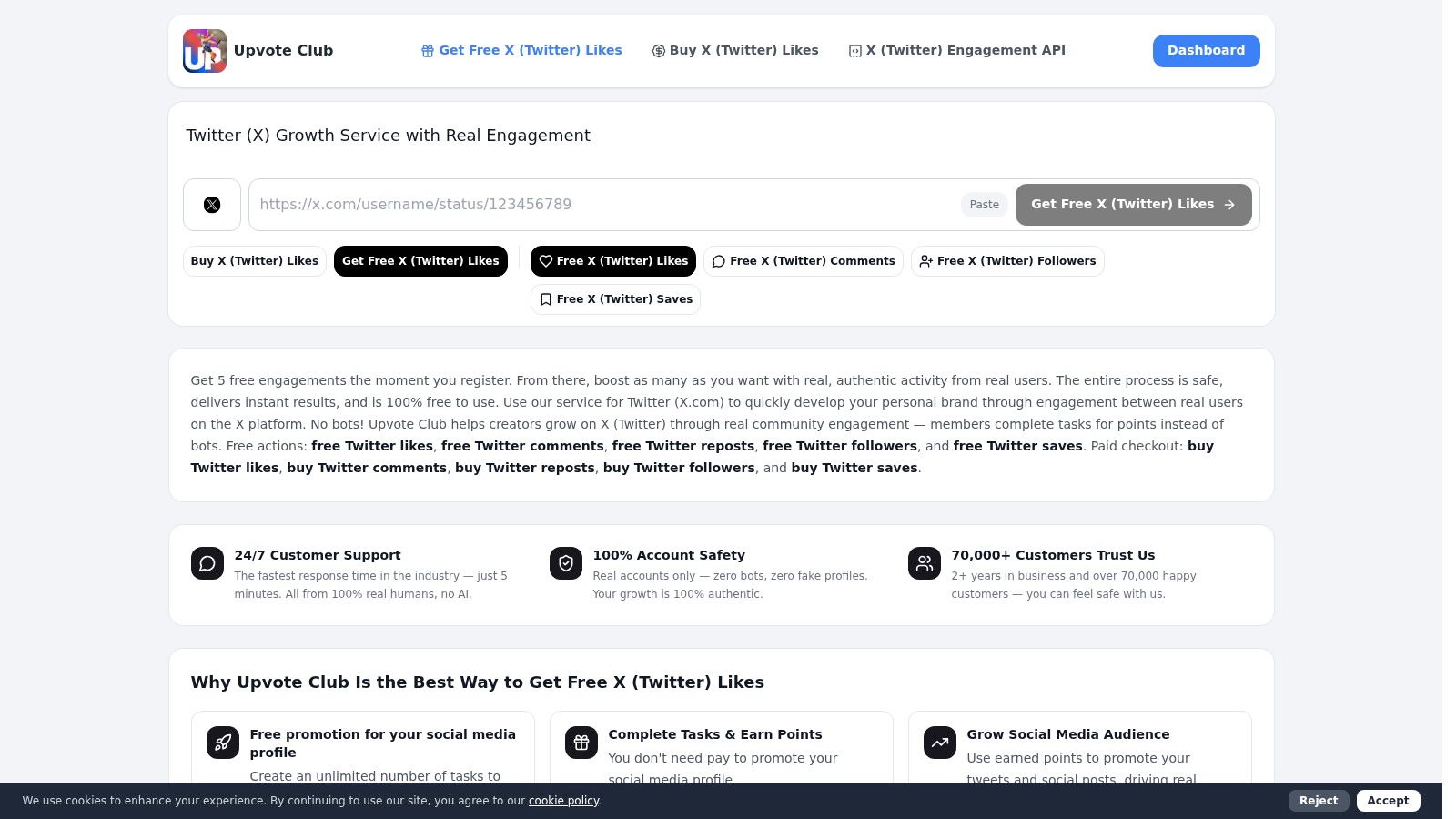Viewport: 1456px width, 819px height.
Task: Click the Paste button
Action: pos(985,205)
